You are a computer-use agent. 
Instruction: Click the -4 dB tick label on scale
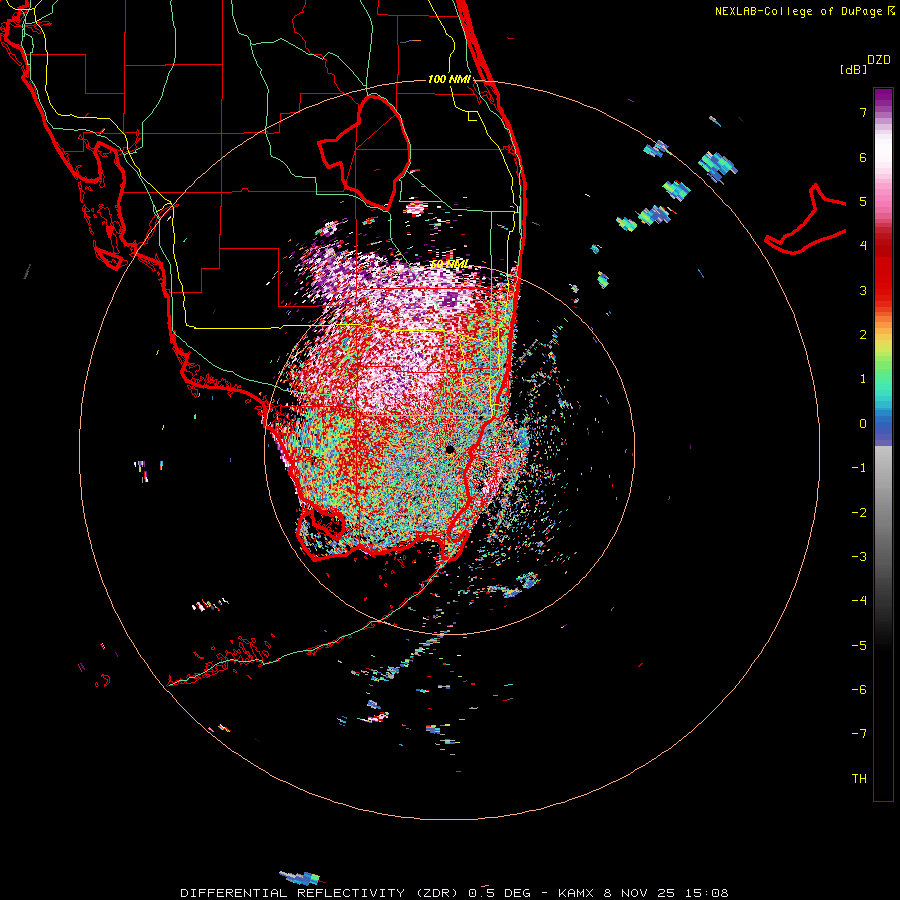[859, 601]
